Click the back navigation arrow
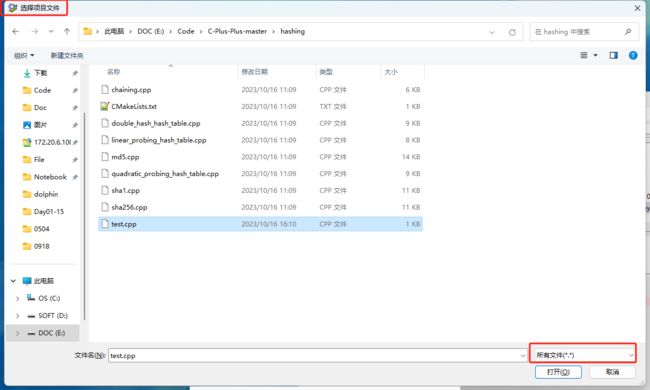The height and width of the screenshot is (390, 650). (x=16, y=31)
